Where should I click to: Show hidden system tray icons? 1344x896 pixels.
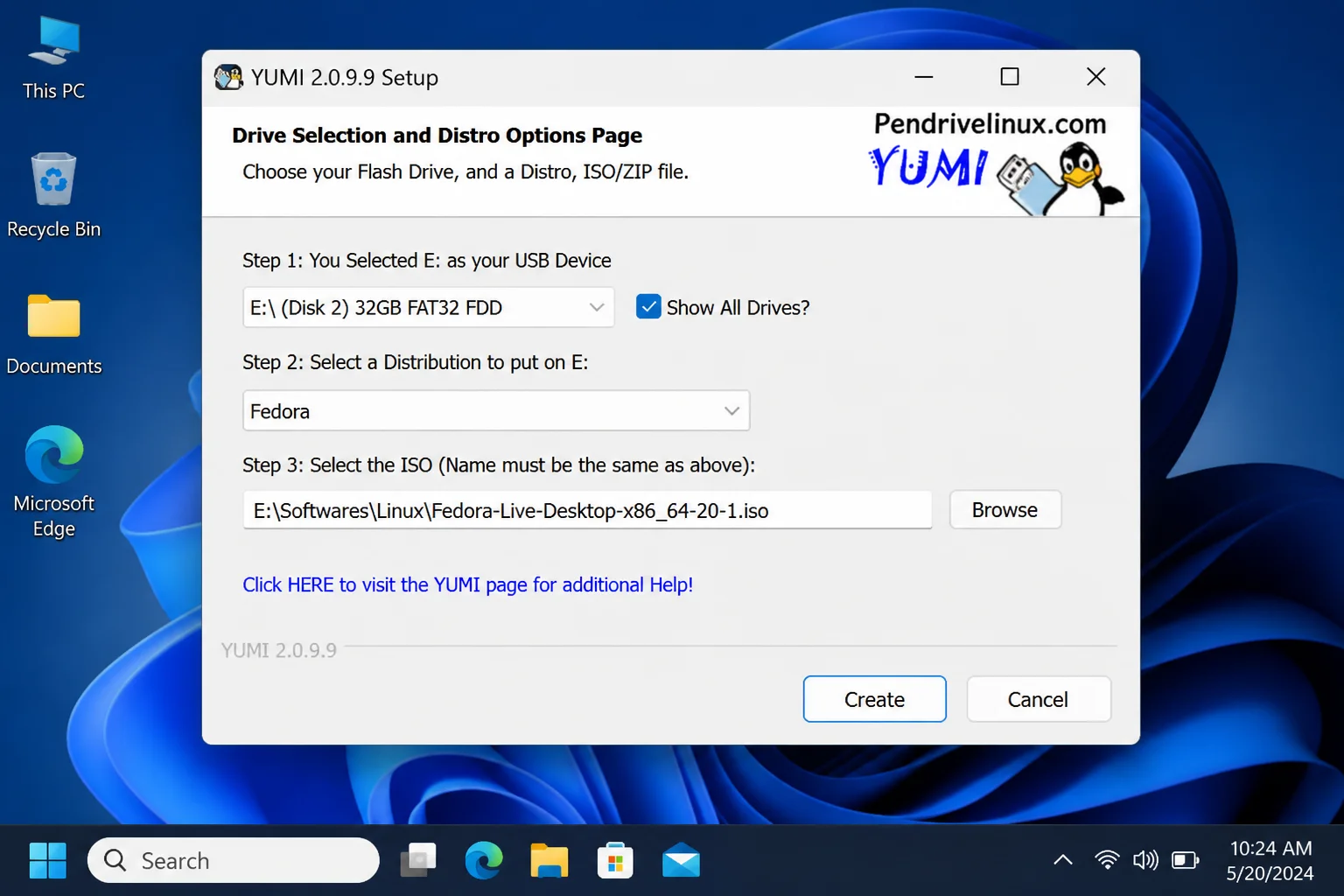[1062, 860]
